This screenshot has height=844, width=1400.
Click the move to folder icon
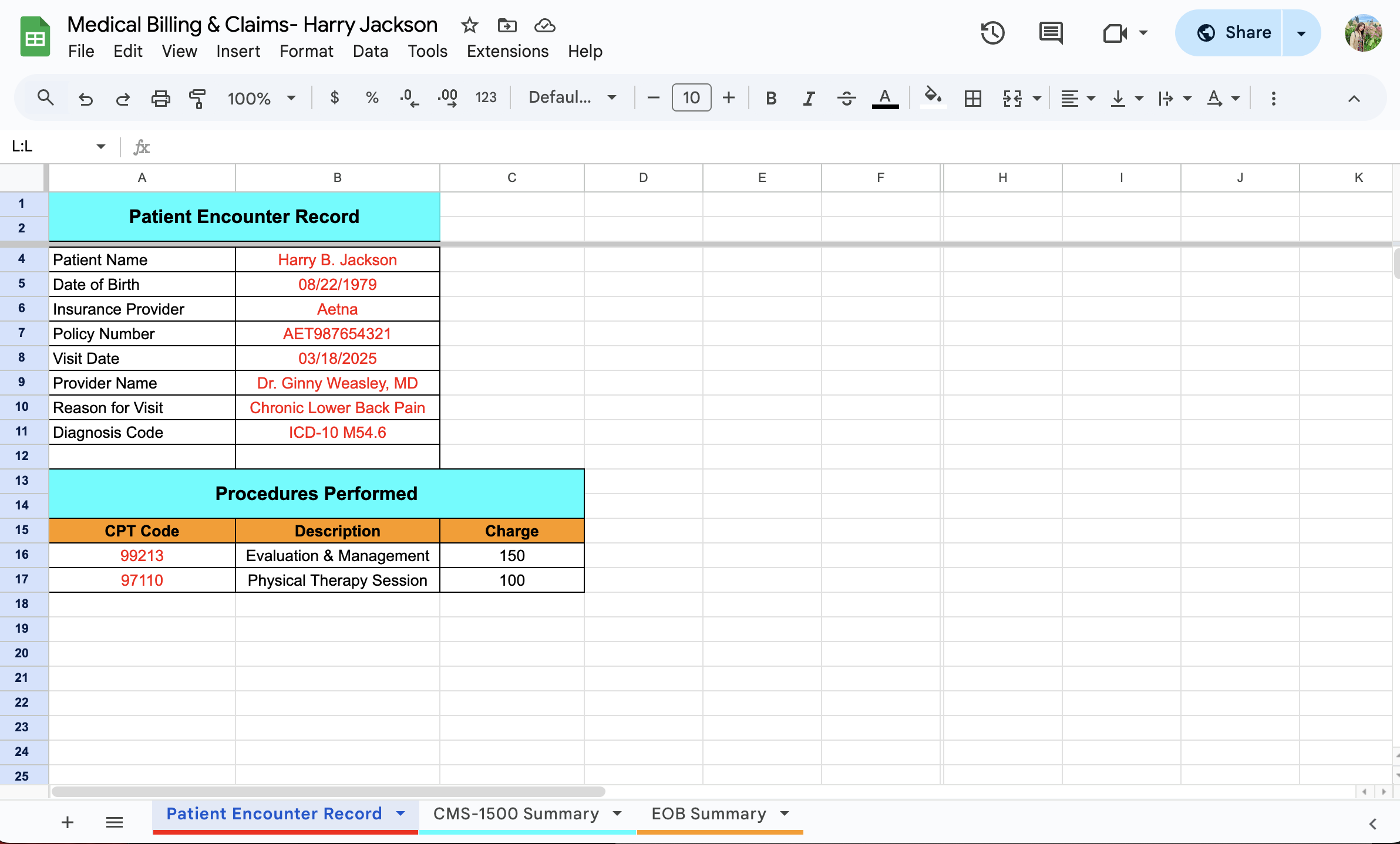pyautogui.click(x=507, y=25)
